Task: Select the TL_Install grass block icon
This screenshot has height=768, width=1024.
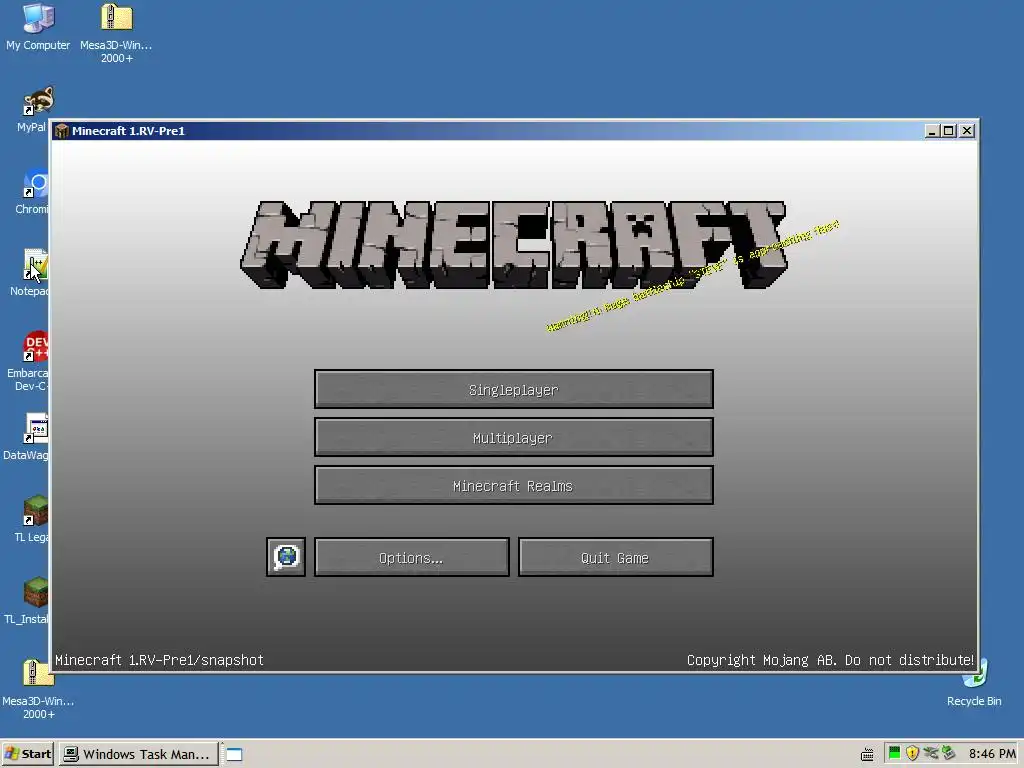Action: coord(29,601)
